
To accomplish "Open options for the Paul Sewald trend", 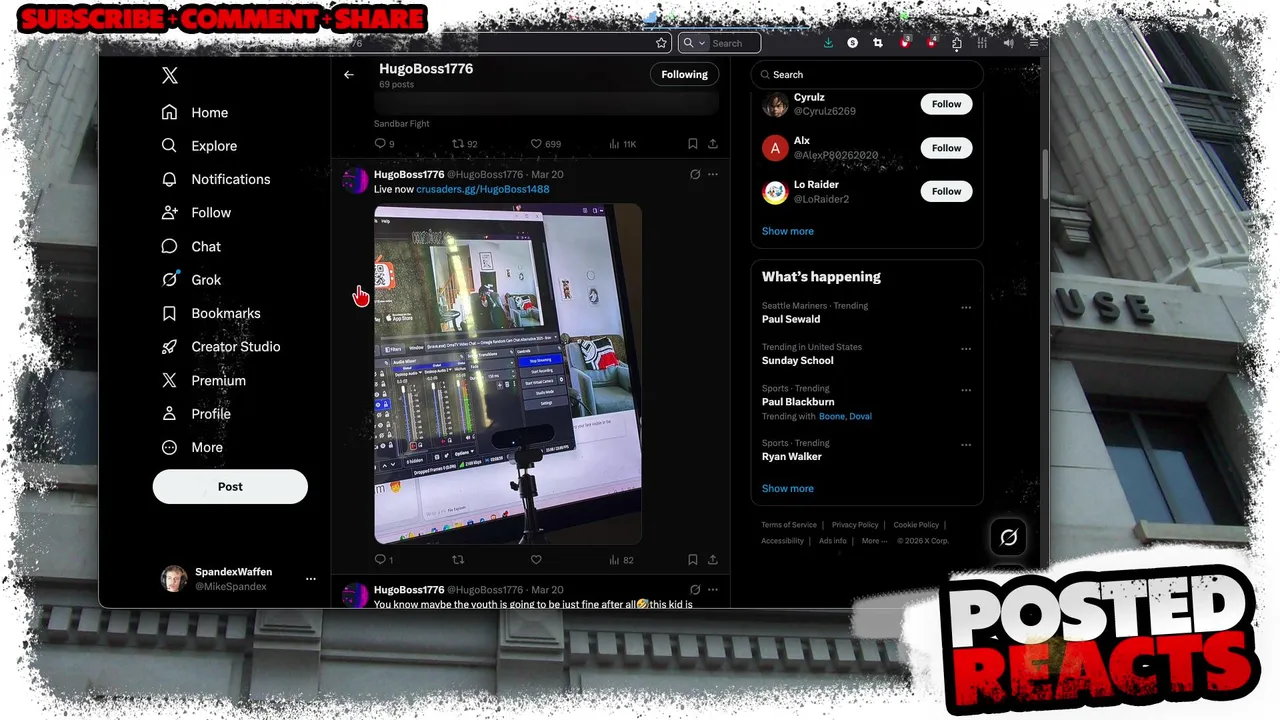I will click(x=966, y=308).
